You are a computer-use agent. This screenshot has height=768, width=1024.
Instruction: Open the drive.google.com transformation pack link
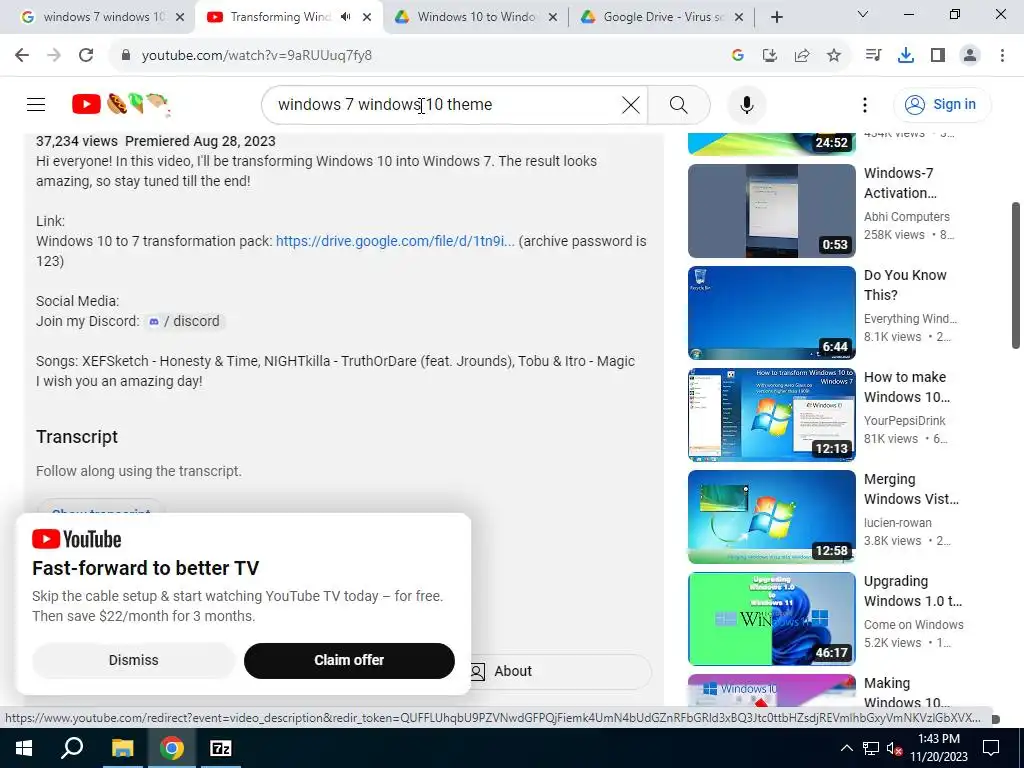pyautogui.click(x=395, y=241)
